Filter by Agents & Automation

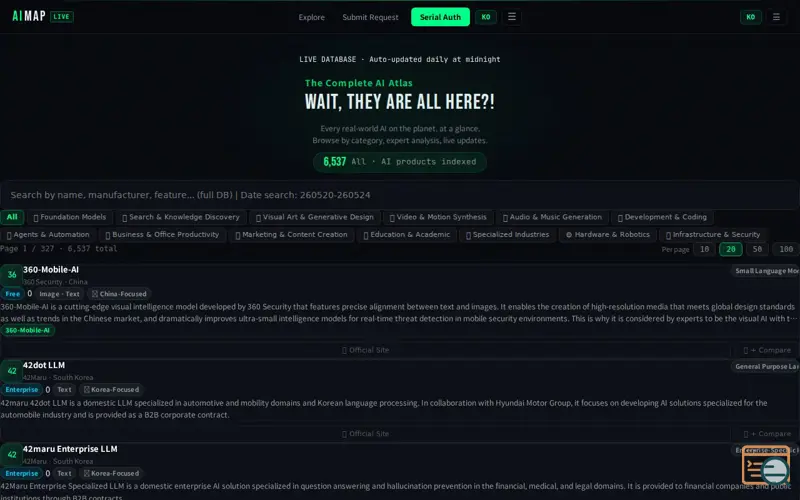click(x=48, y=235)
